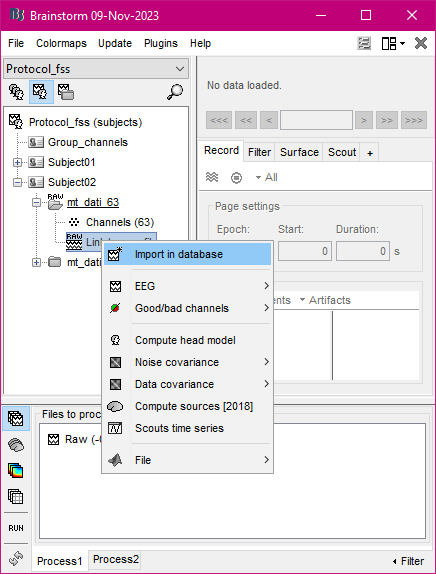436x574 pixels.
Task: Switch to the Process2 tab
Action: tap(116, 559)
